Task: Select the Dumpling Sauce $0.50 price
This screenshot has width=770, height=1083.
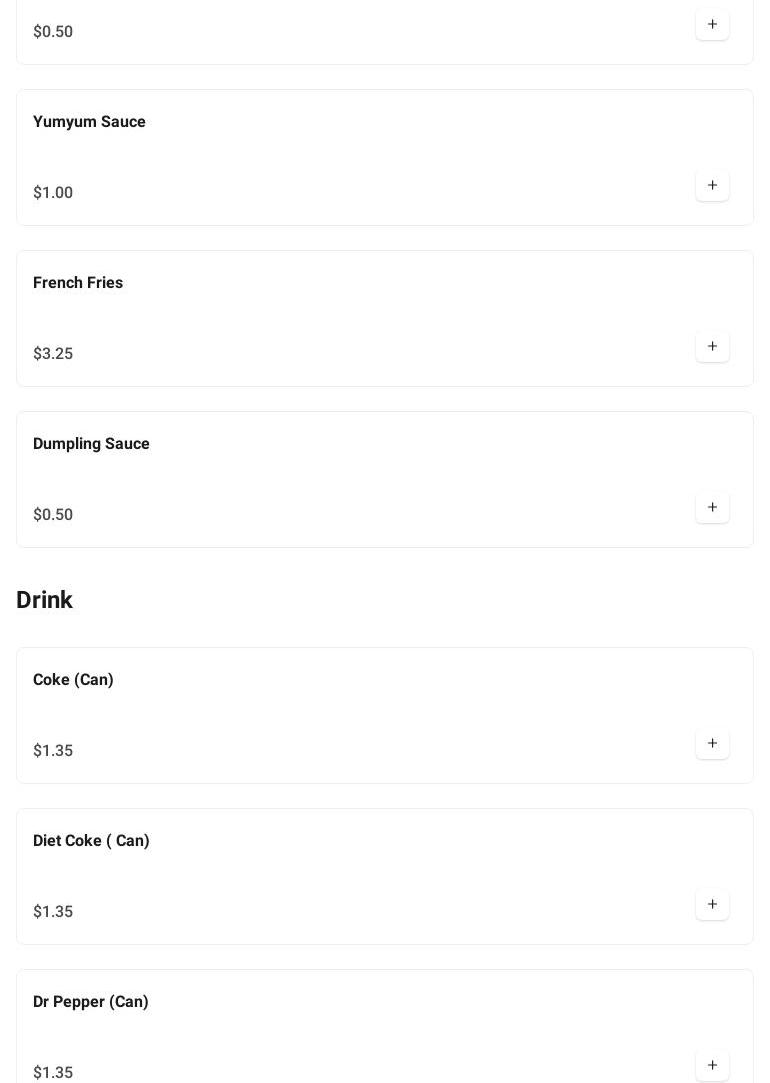Action: coord(53,515)
